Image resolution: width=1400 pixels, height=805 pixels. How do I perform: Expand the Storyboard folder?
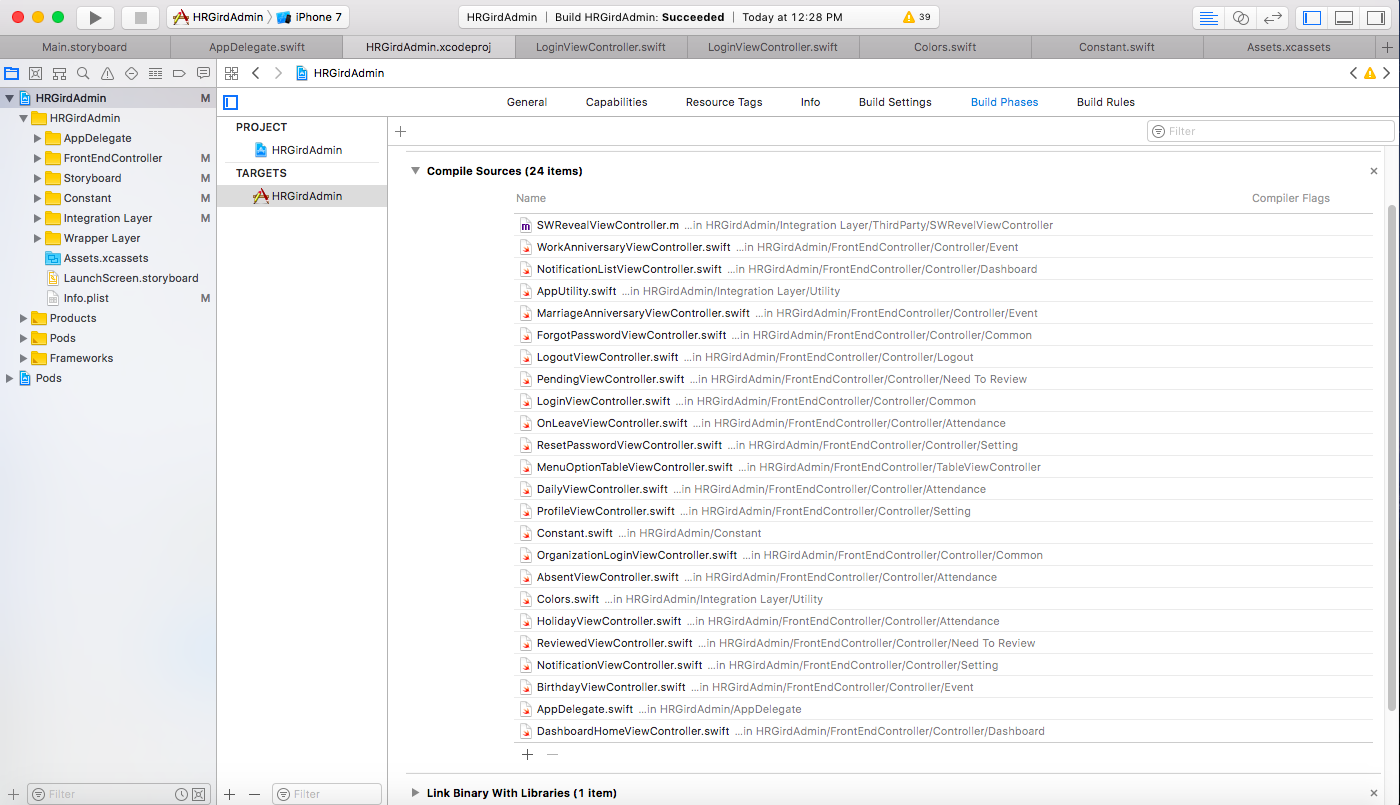point(38,178)
